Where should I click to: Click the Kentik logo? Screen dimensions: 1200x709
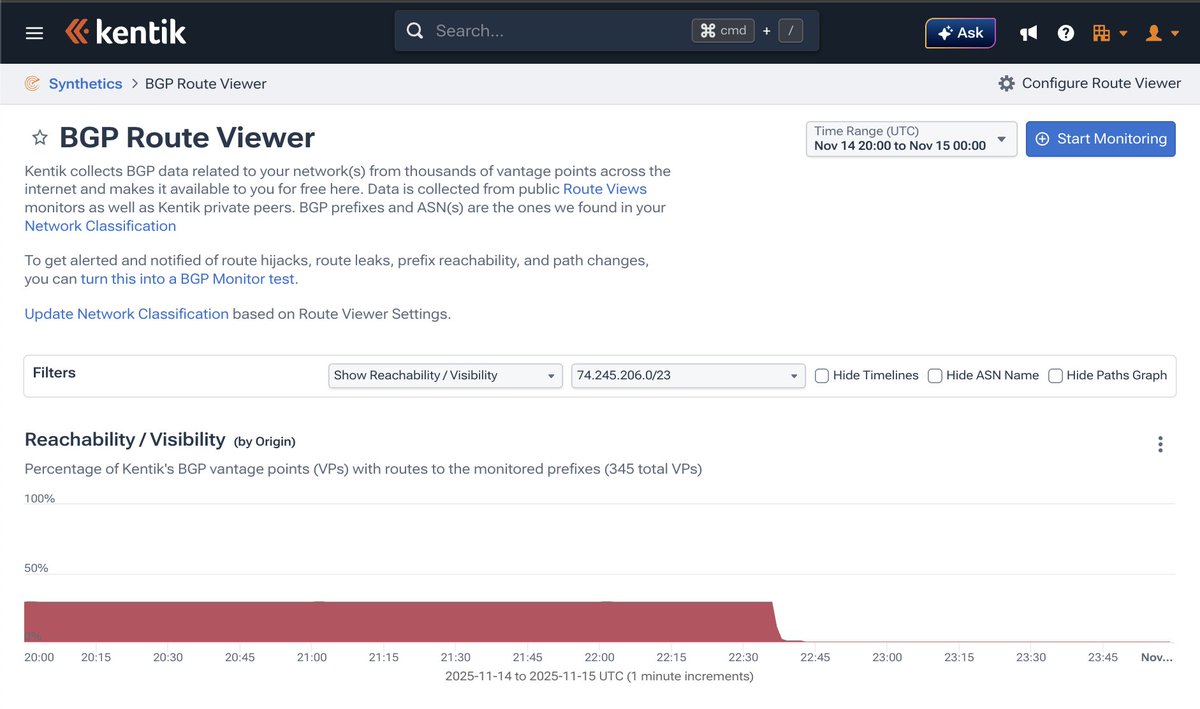coord(126,32)
